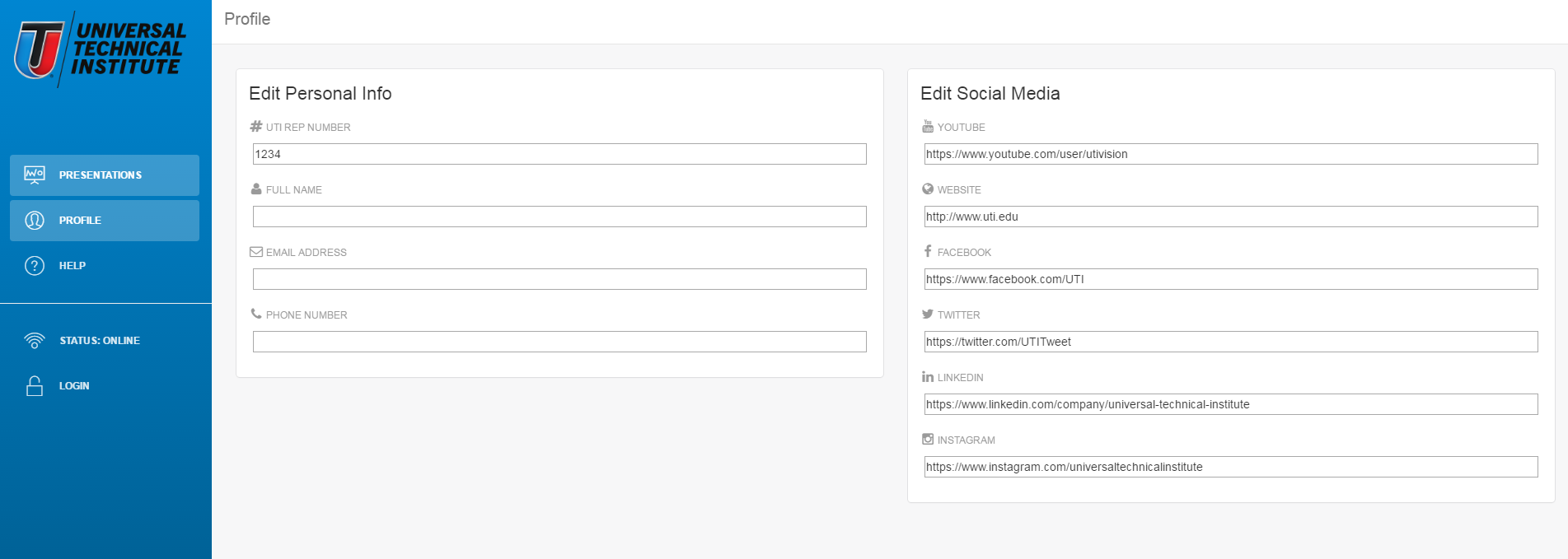This screenshot has height=559, width=1568.
Task: Click the phone icon beside Phone Number
Action: pos(256,314)
